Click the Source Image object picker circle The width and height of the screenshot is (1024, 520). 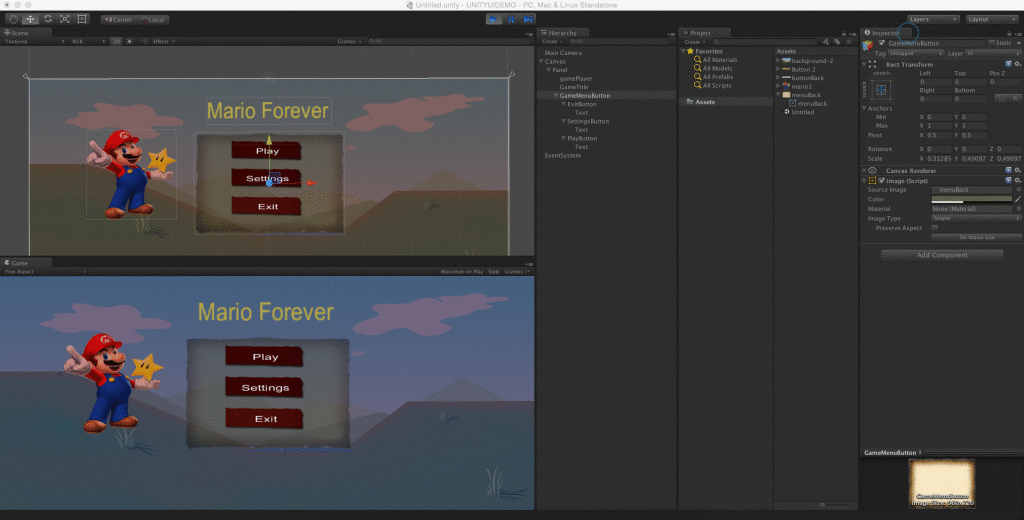tap(1018, 189)
